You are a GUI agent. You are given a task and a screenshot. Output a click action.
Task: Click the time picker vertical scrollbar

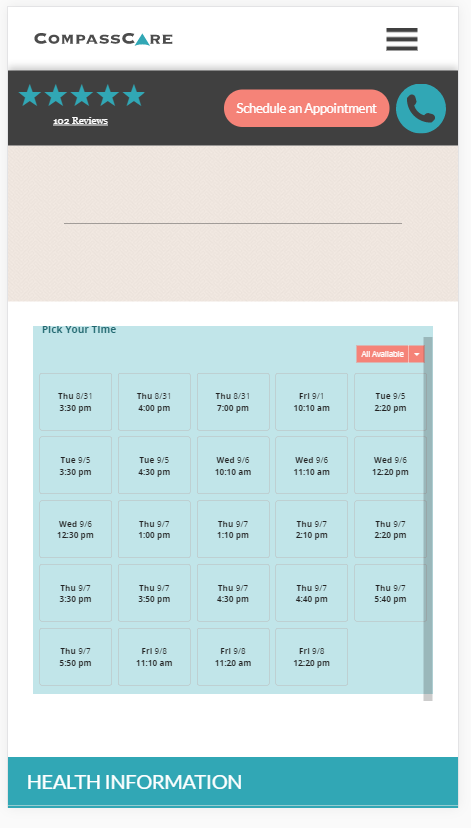click(428, 519)
